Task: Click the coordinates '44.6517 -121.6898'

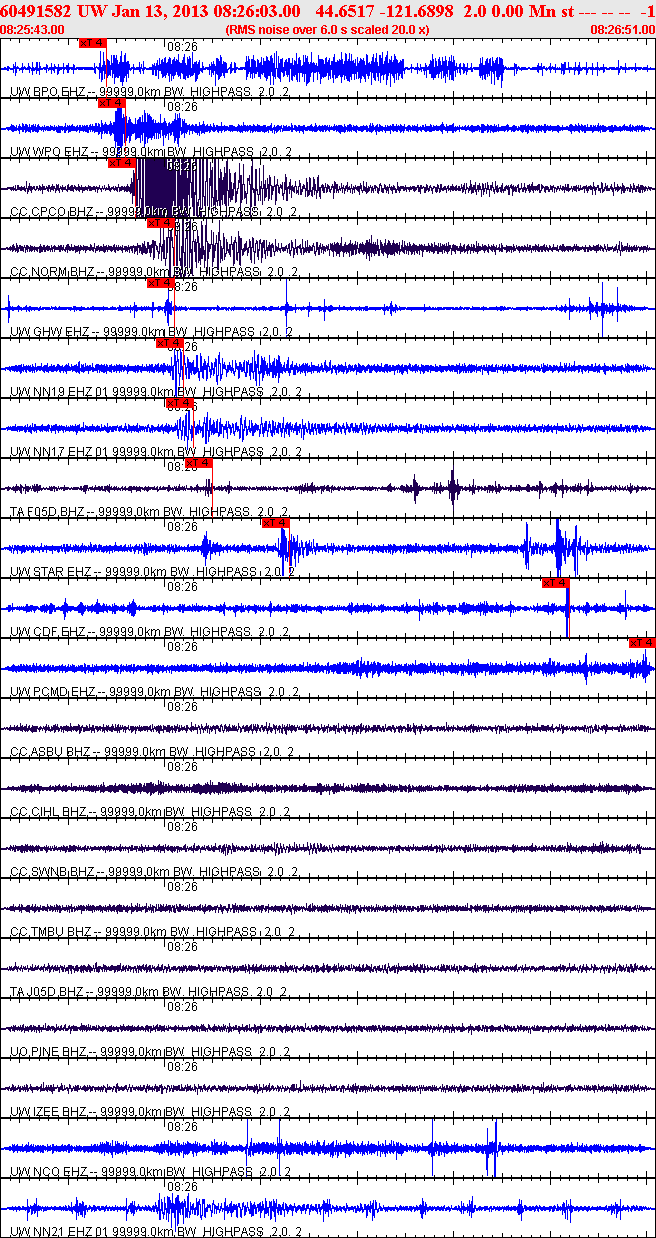Action: (384, 11)
